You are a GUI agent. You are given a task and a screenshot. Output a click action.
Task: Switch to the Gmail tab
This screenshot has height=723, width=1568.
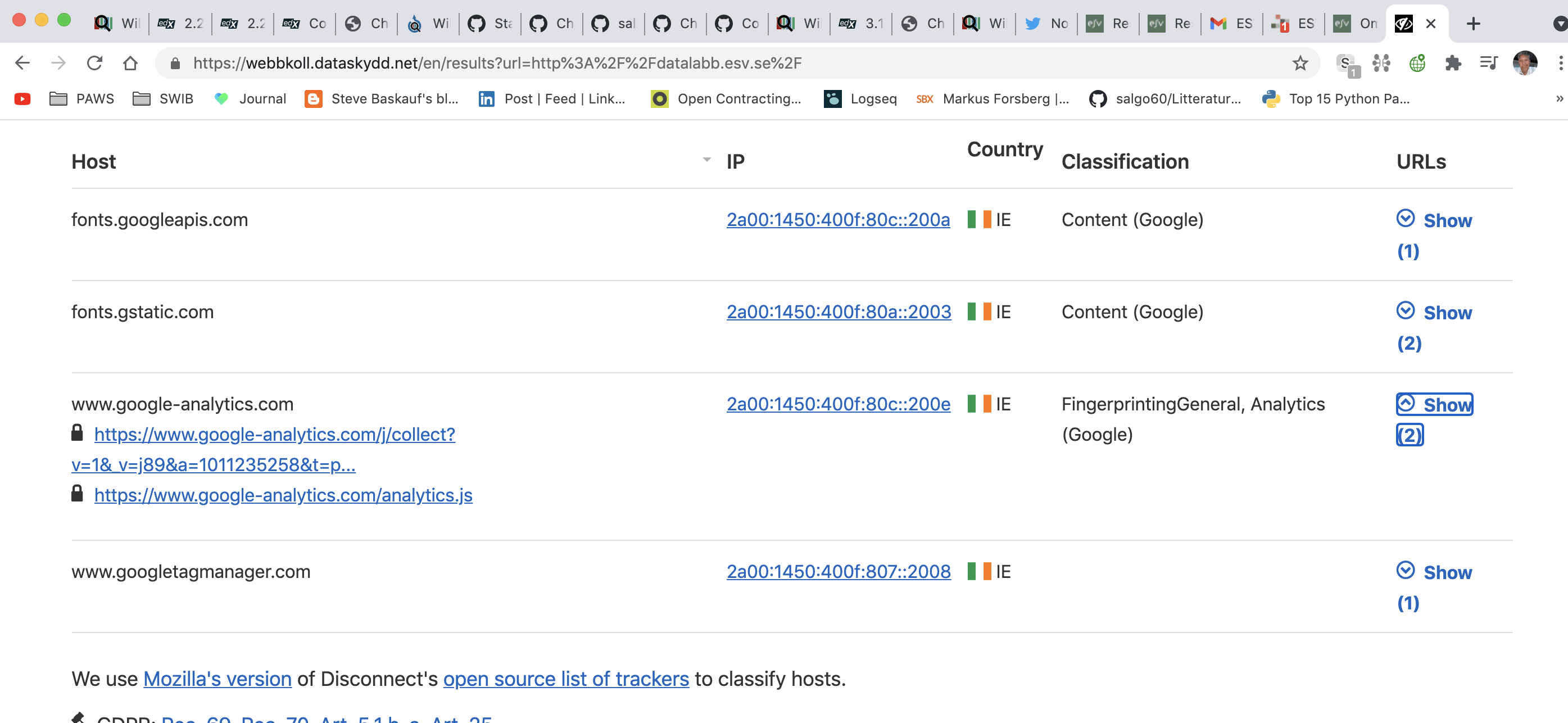tap(1231, 24)
